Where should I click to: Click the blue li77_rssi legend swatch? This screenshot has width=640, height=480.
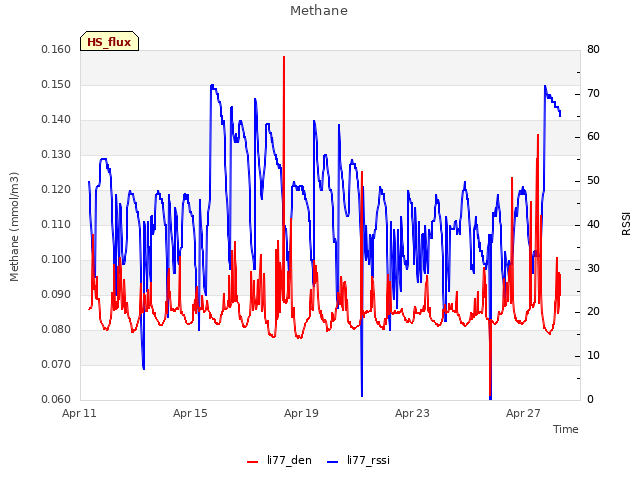(x=333, y=462)
